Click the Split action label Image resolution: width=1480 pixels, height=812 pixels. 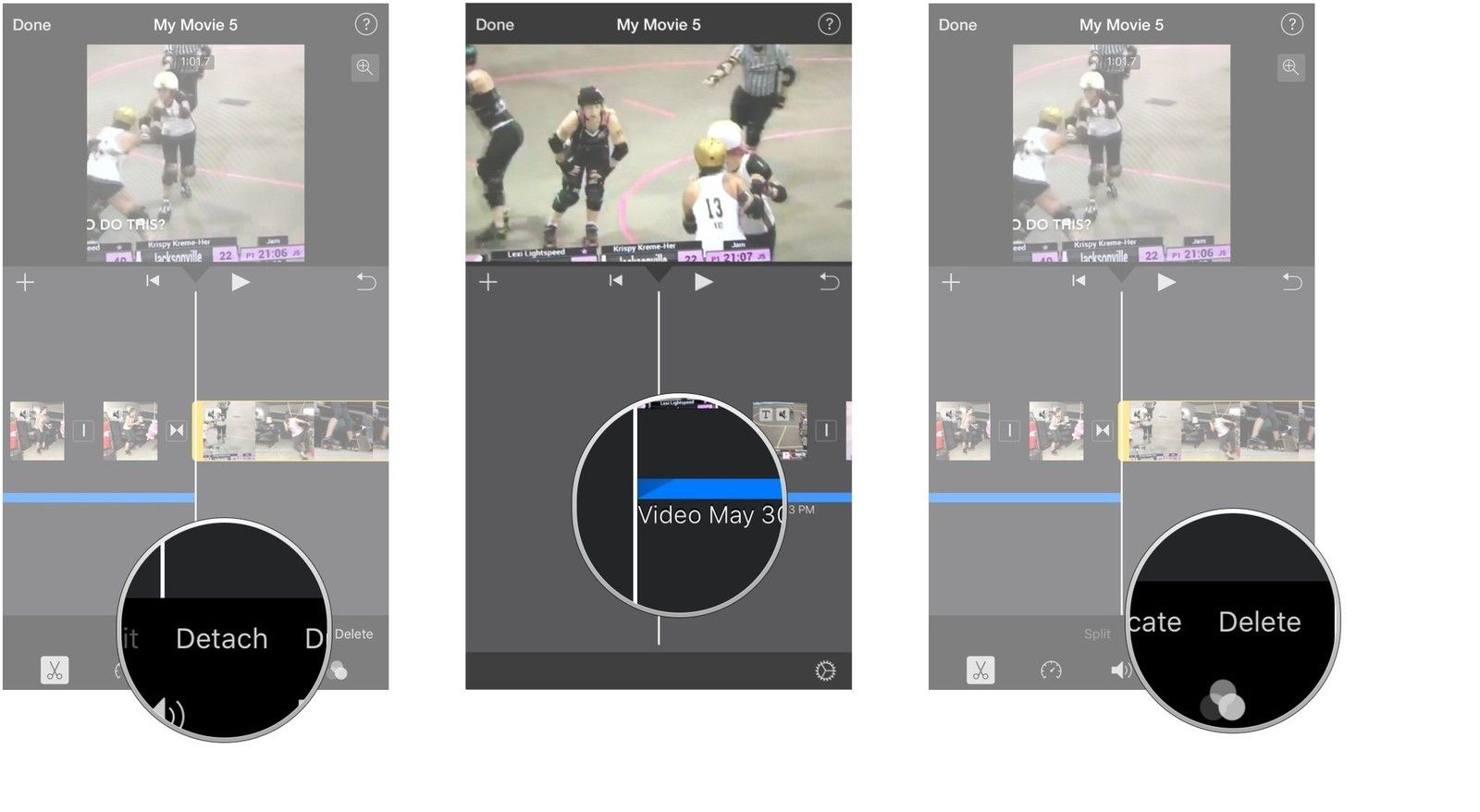[x=1097, y=634]
